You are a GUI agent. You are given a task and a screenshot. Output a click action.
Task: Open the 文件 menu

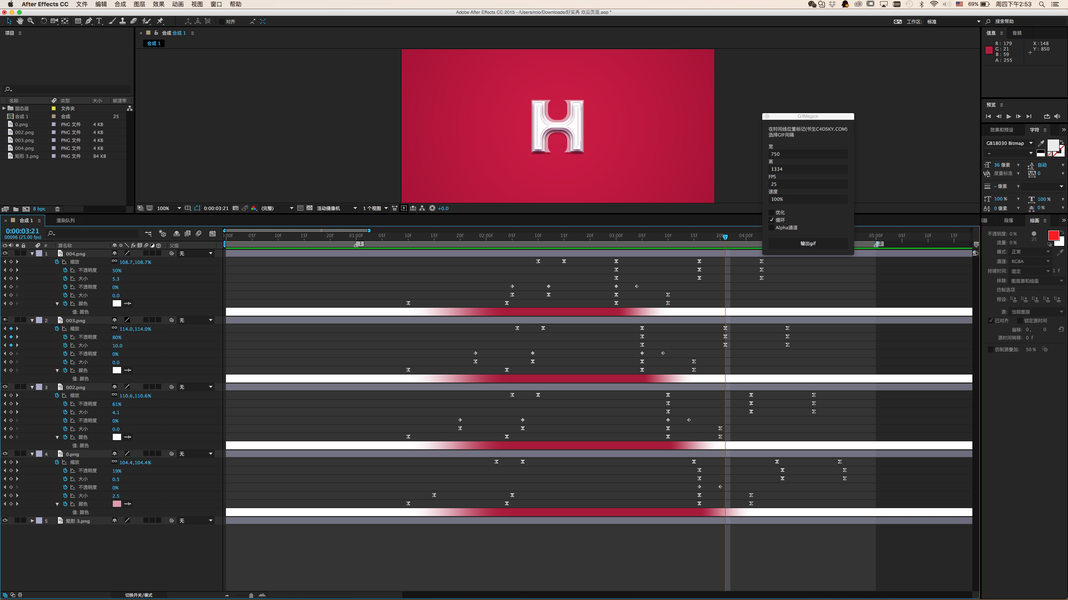coord(82,4)
